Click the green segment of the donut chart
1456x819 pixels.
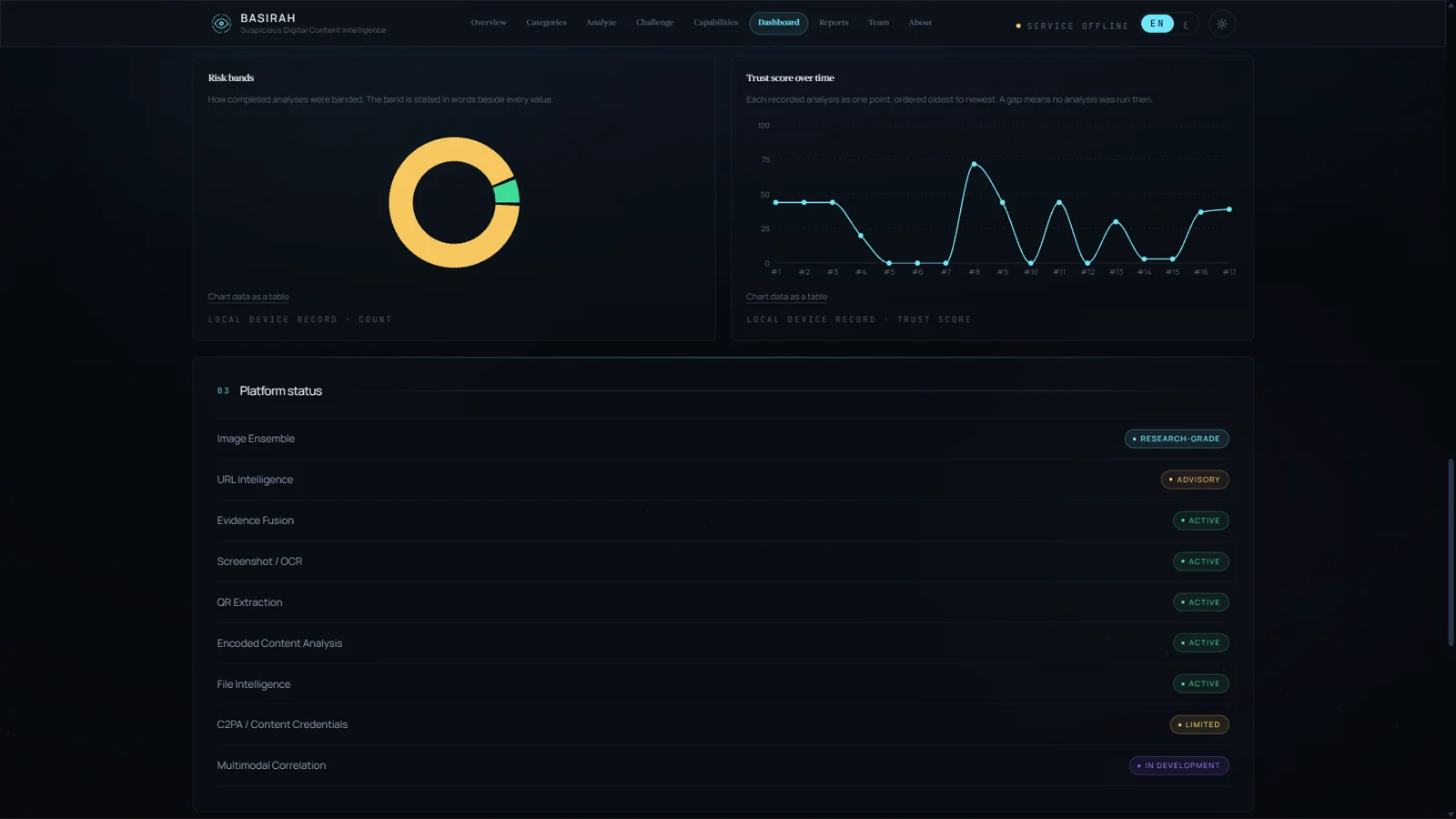[x=507, y=192]
